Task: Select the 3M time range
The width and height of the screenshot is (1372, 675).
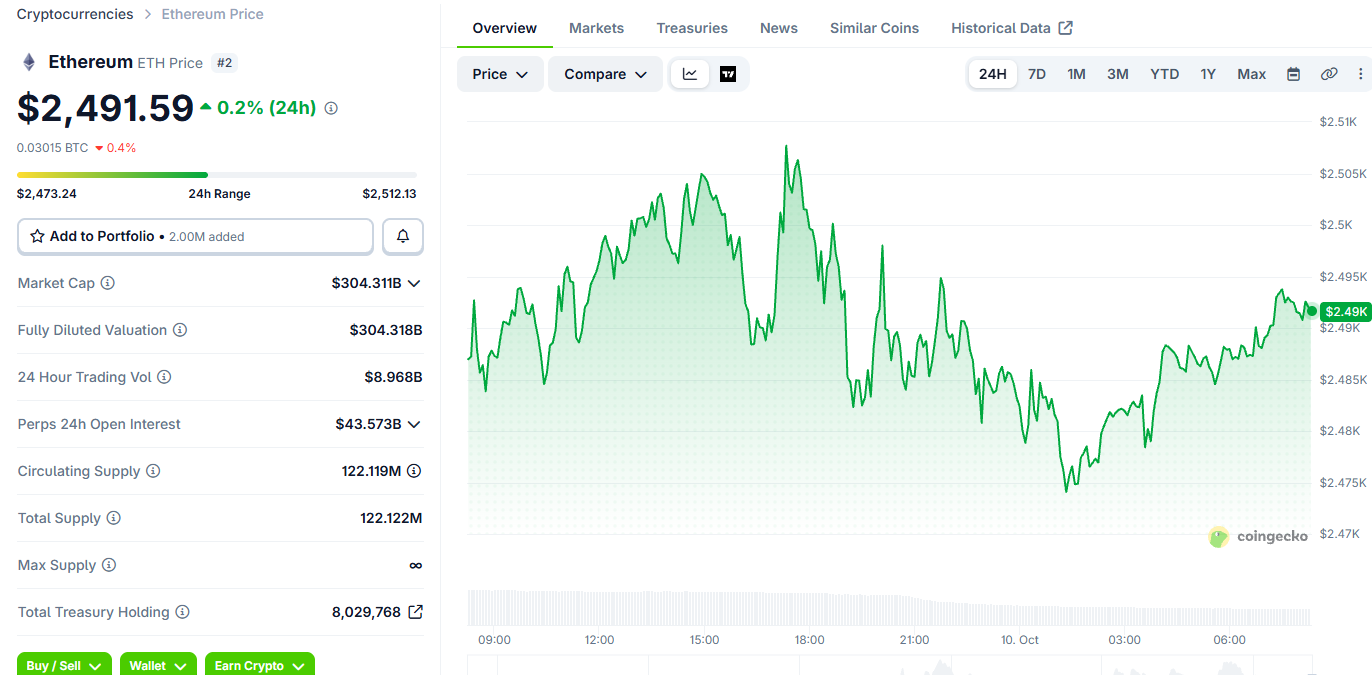Action: 1118,74
